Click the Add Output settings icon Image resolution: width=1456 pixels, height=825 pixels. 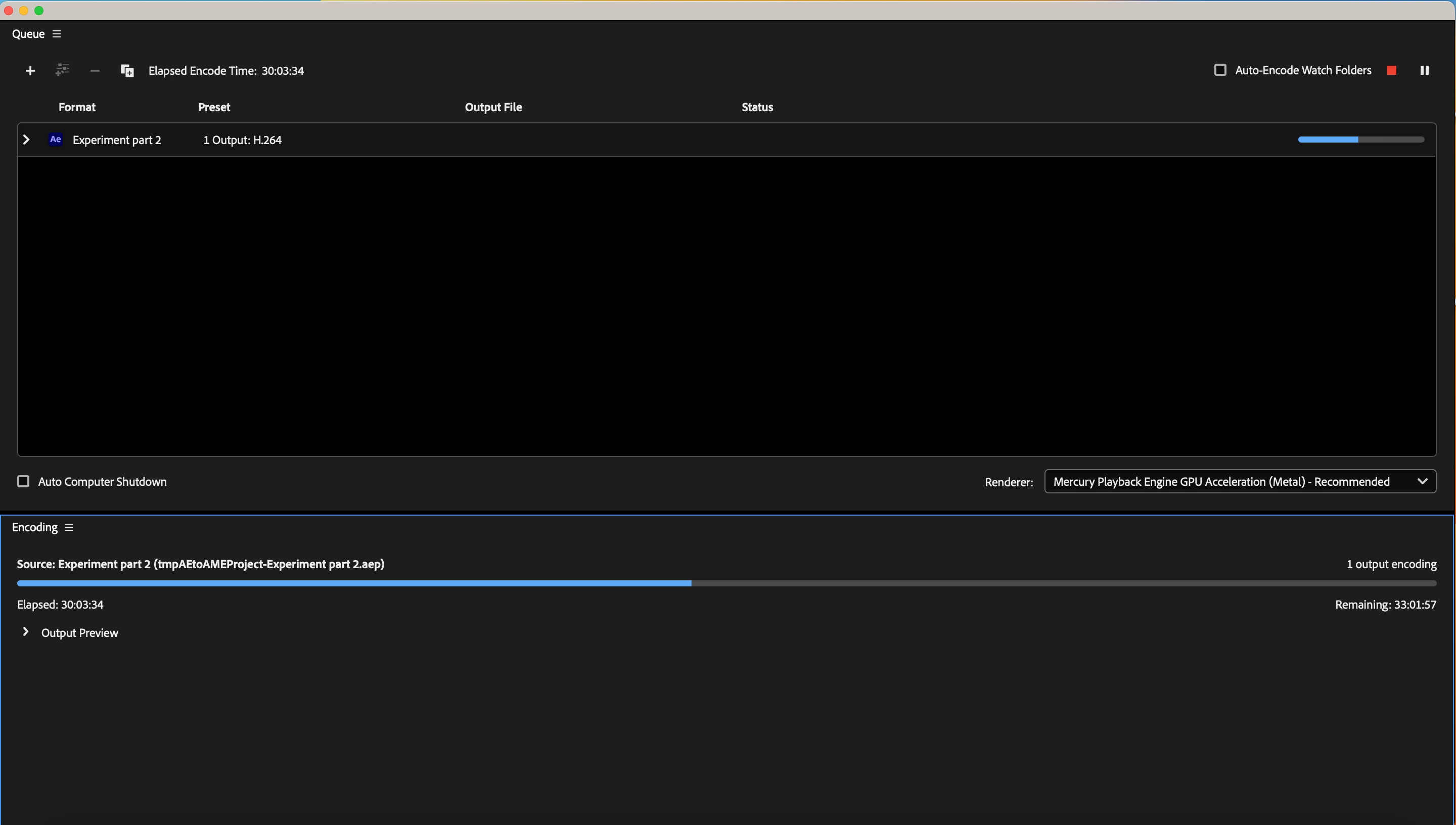click(62, 70)
